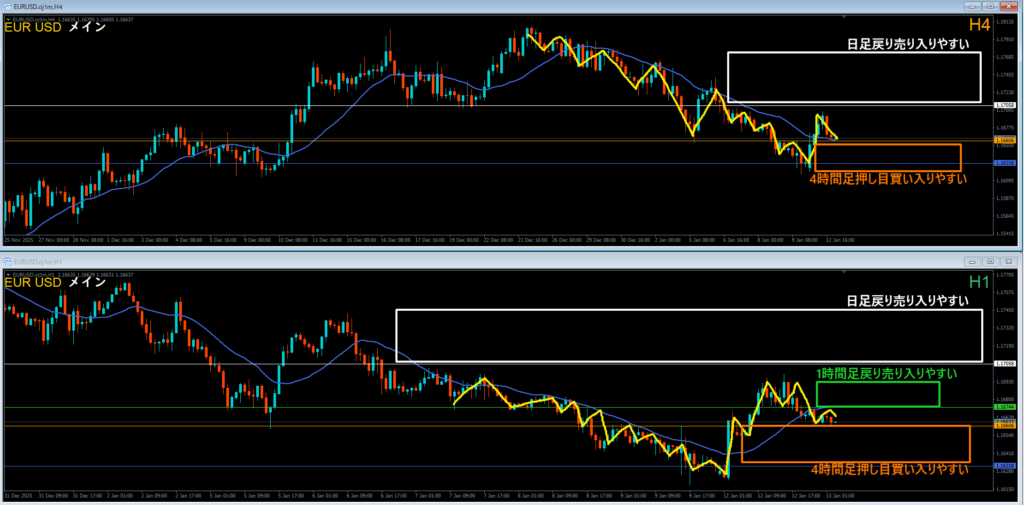Click the blue 1.16318 price label on H1
This screenshot has width=1024, height=505.
pyautogui.click(x=1002, y=466)
